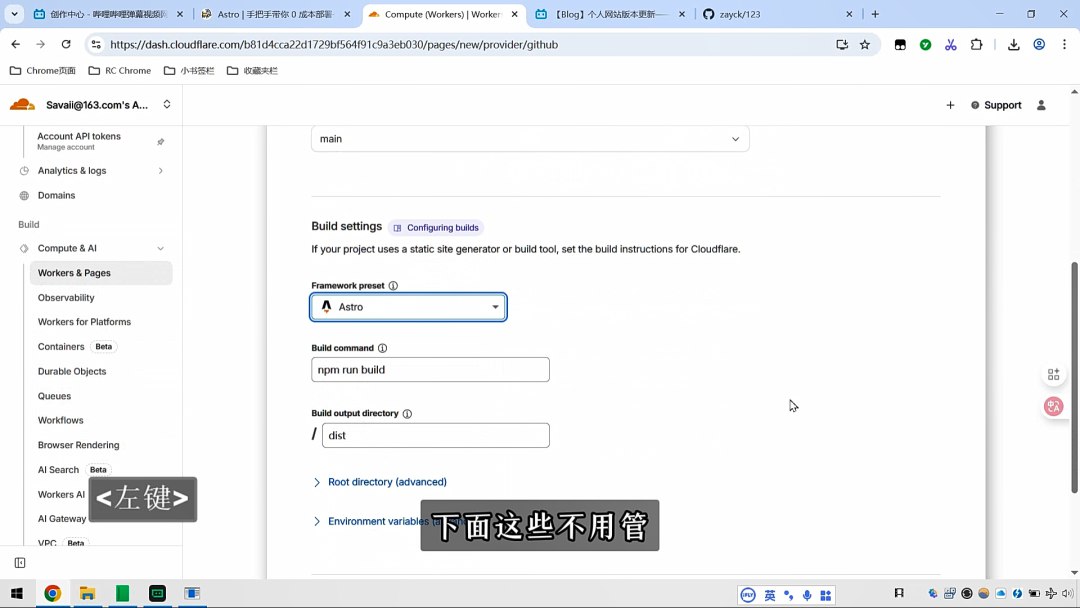Open the Framework preset Astro dropdown
Screen dimensions: 1080x608
click(x=408, y=307)
